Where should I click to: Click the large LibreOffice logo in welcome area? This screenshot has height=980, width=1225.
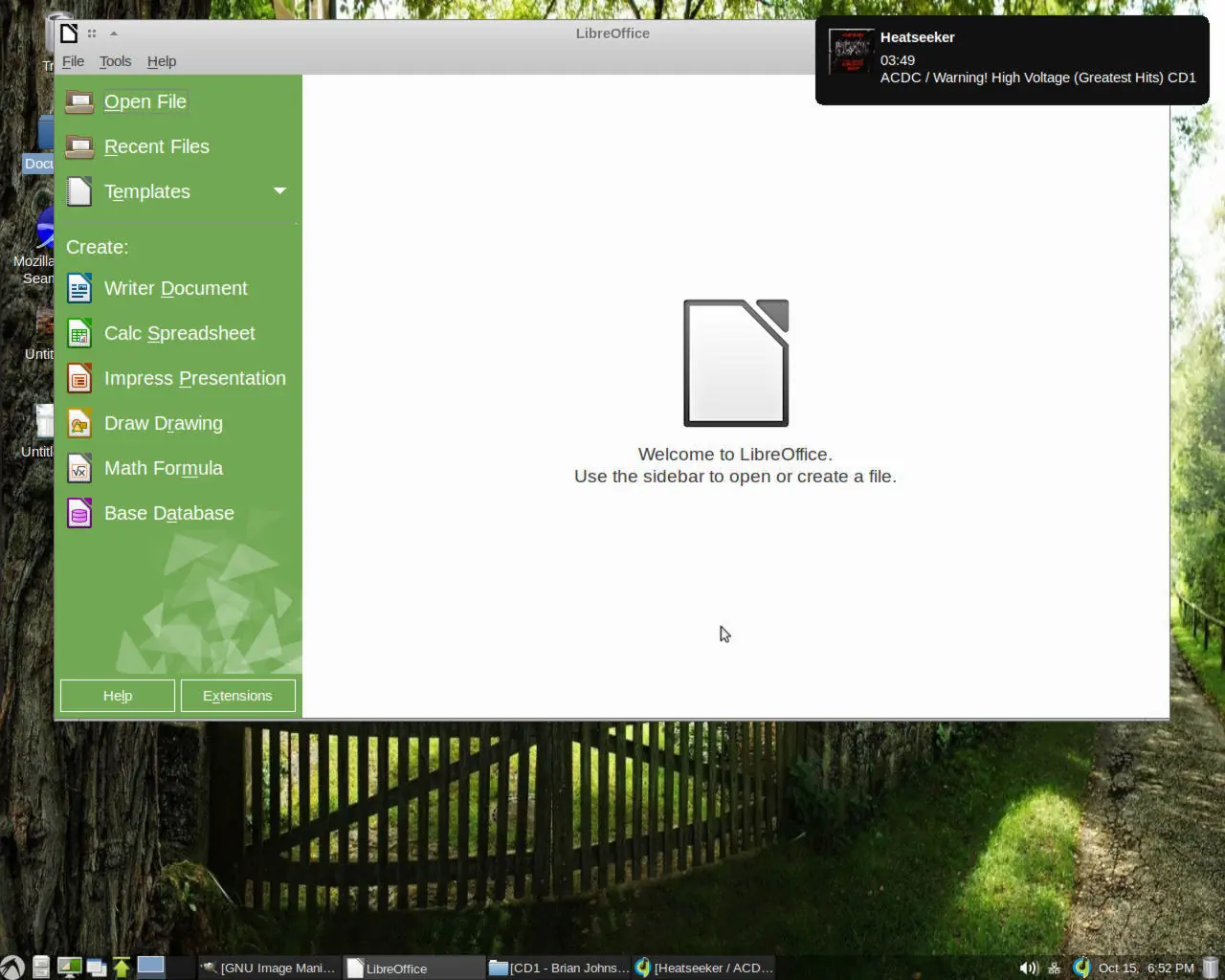click(736, 363)
